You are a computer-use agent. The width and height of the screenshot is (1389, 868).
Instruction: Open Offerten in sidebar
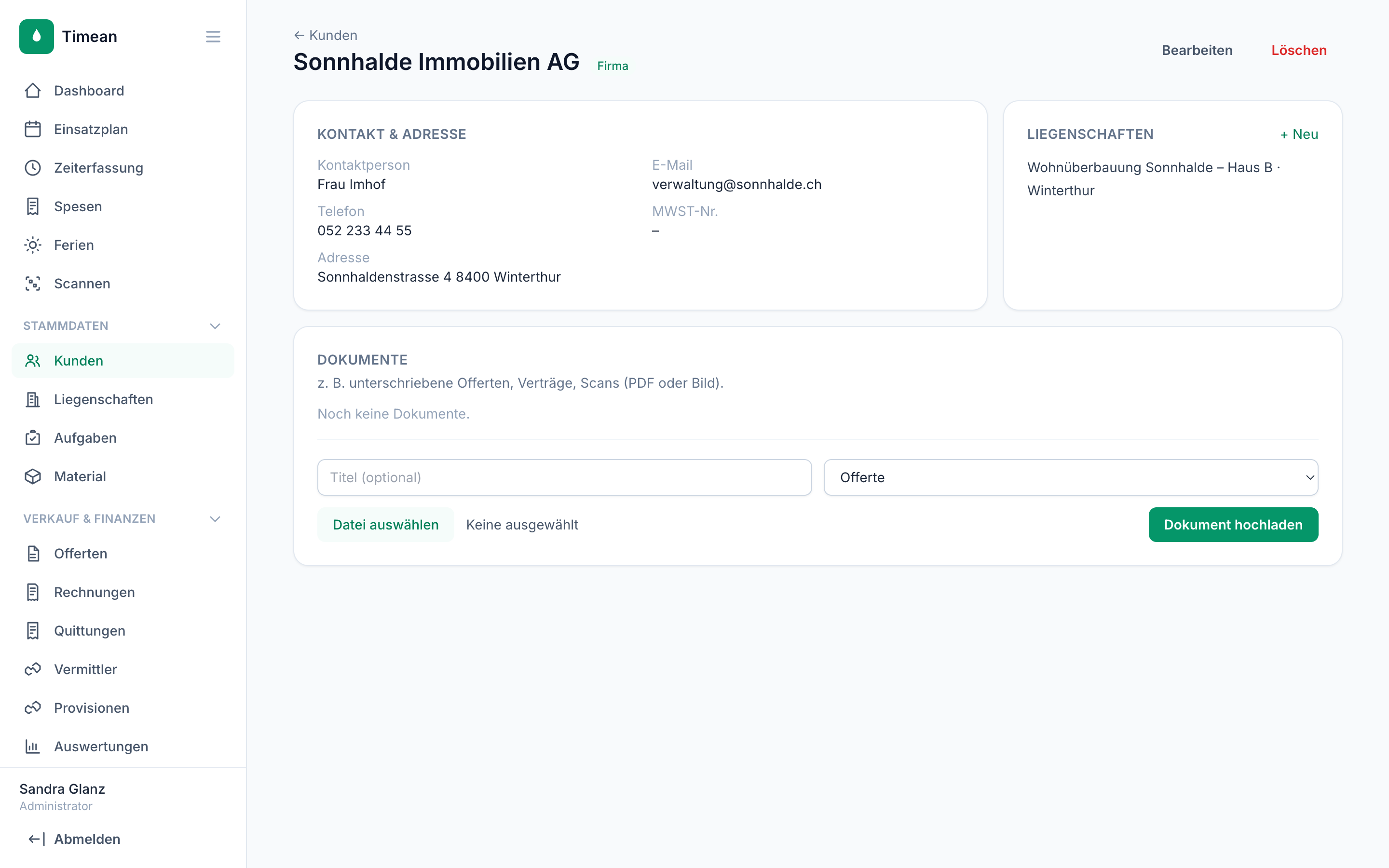click(x=123, y=554)
